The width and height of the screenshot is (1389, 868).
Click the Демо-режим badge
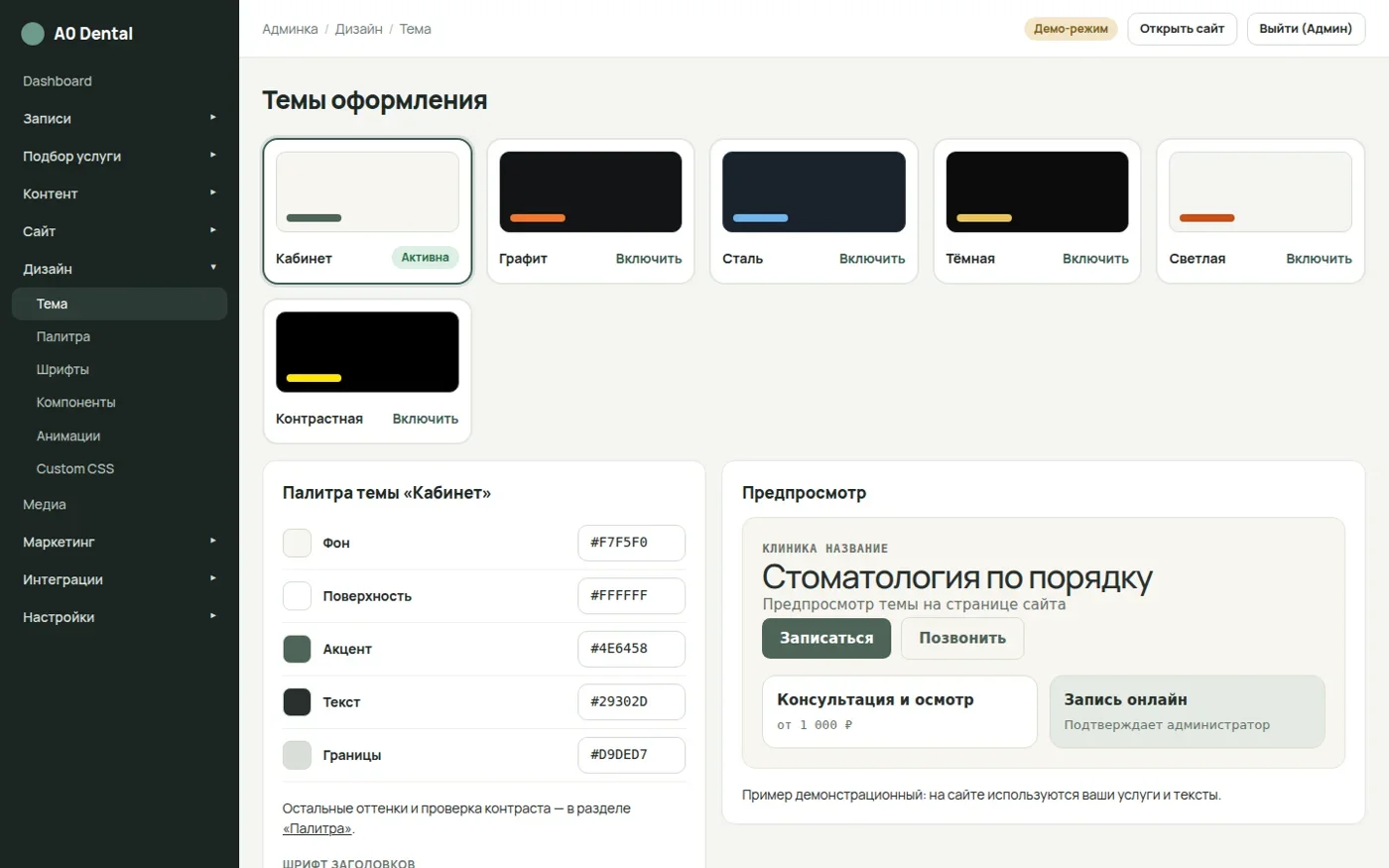[1071, 29]
